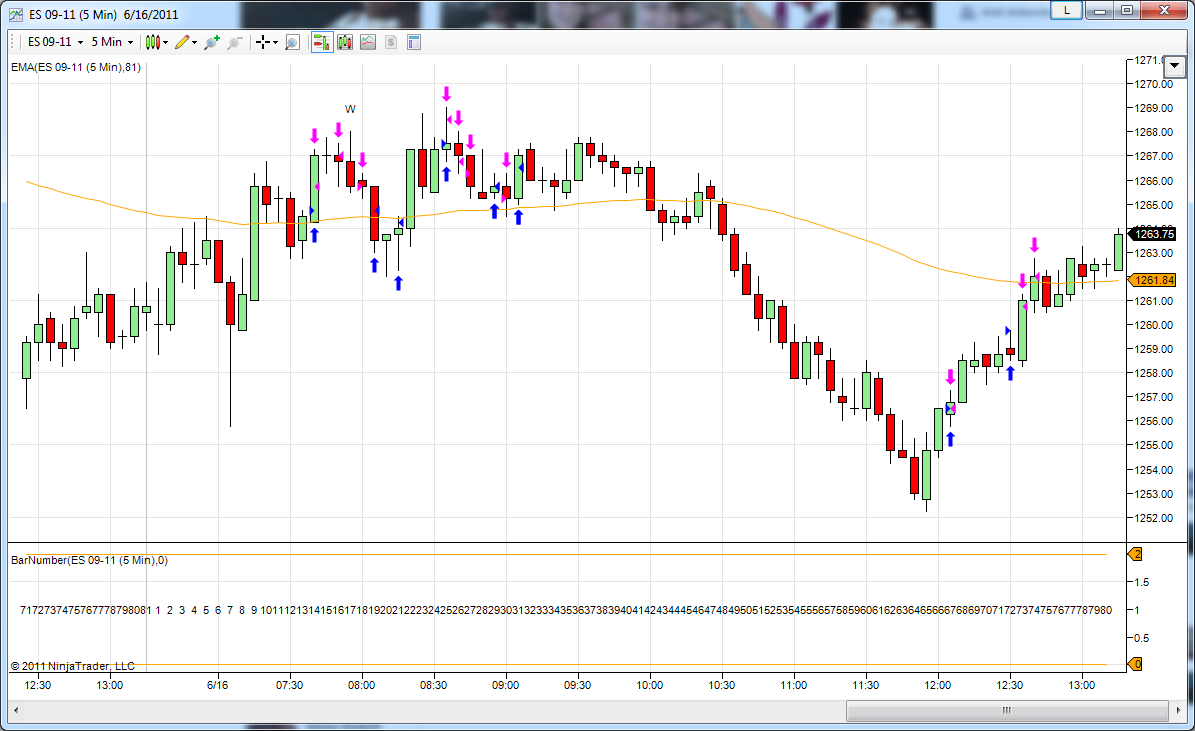This screenshot has height=731, width=1195.
Task: Select the candlestick chart style icon
Action: pos(152,42)
